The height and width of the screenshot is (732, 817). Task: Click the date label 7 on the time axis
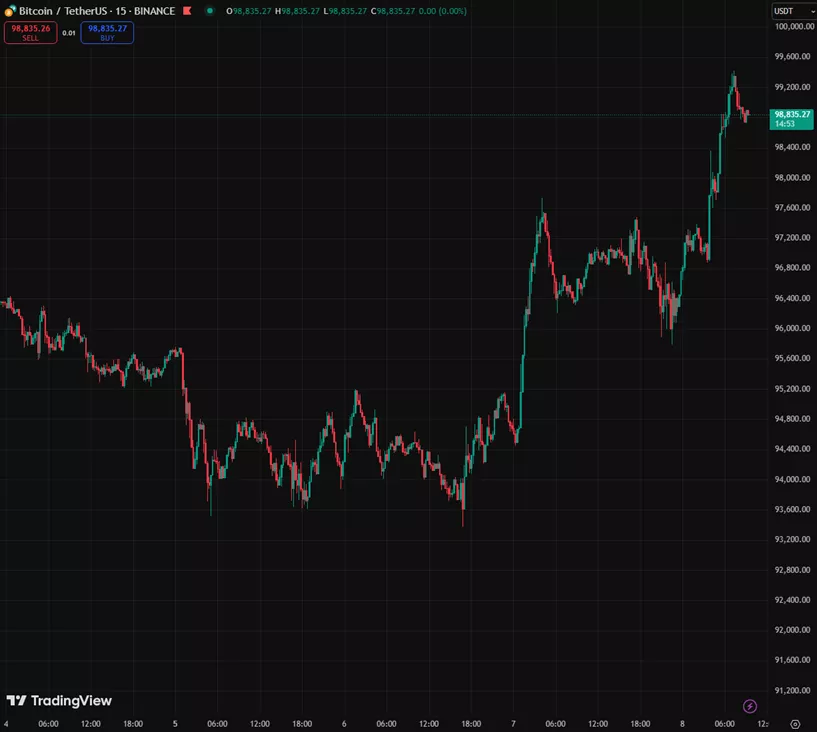click(513, 723)
